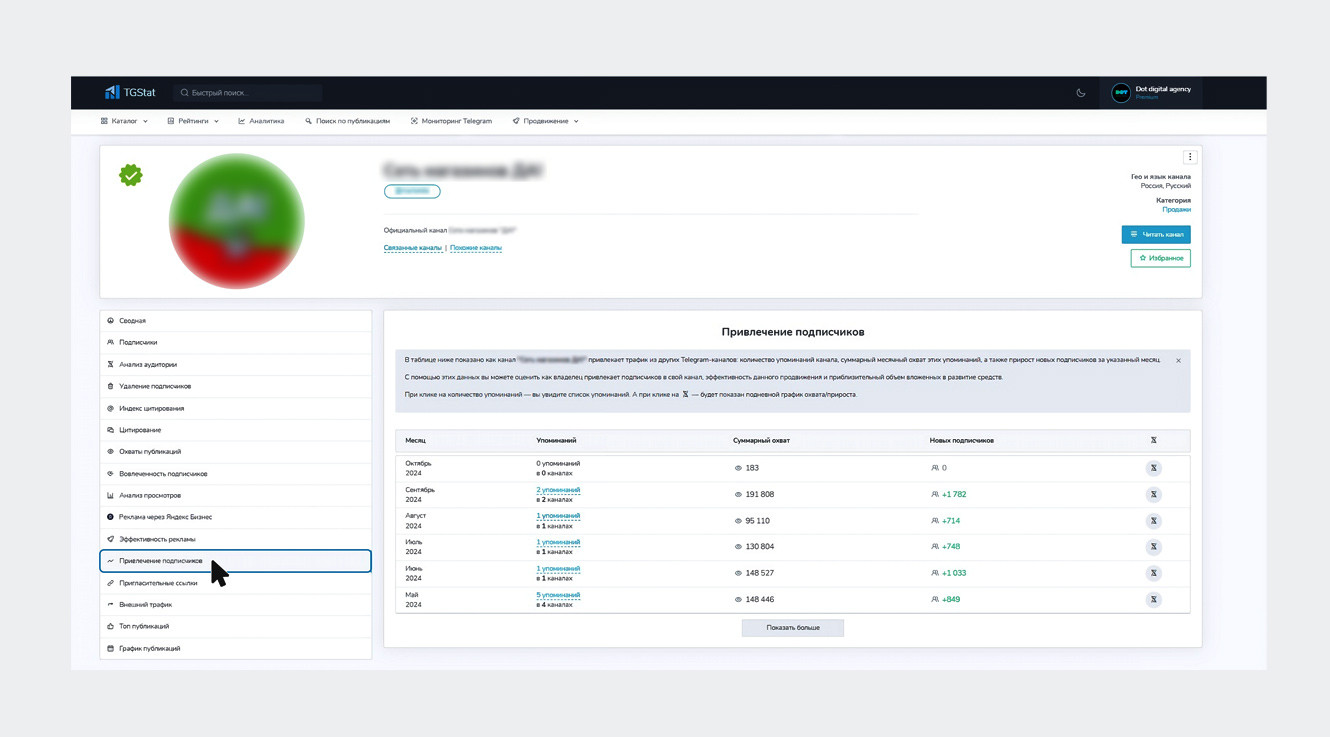Image resolution: width=1330 pixels, height=737 pixels.
Task: Open the three-dot channel options menu
Action: 1190,157
